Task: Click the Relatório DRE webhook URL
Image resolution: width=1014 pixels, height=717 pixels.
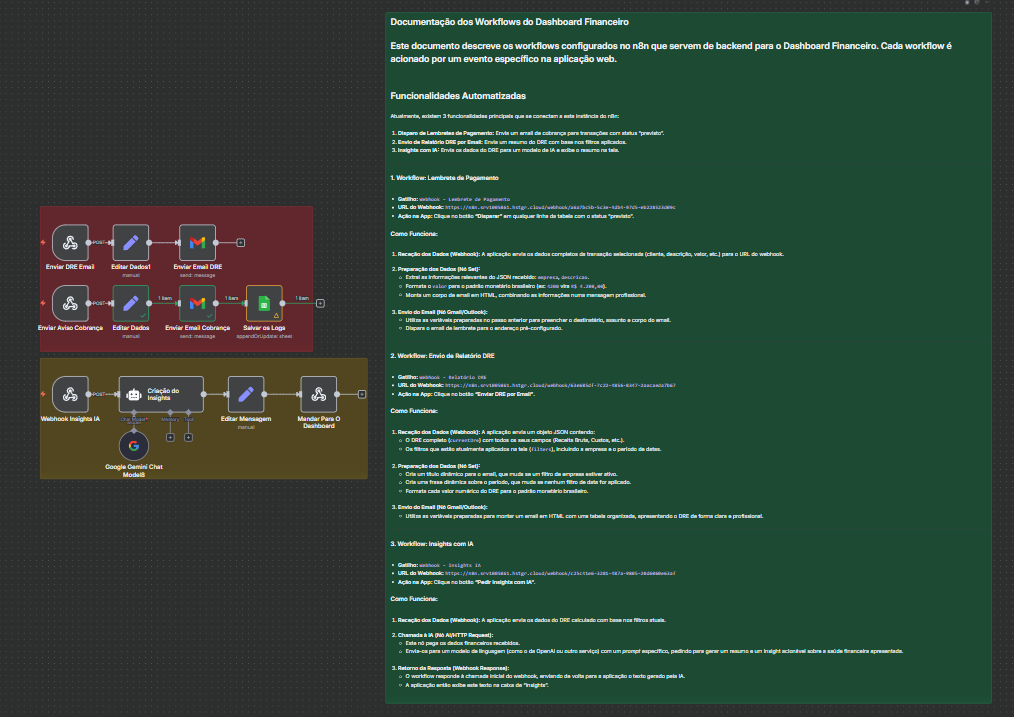Action: tap(558, 384)
